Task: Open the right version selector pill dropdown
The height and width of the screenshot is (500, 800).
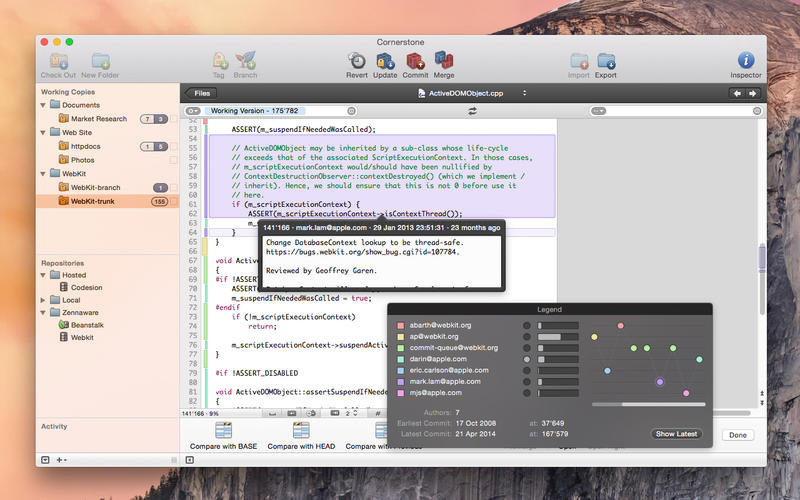Action: 598,111
